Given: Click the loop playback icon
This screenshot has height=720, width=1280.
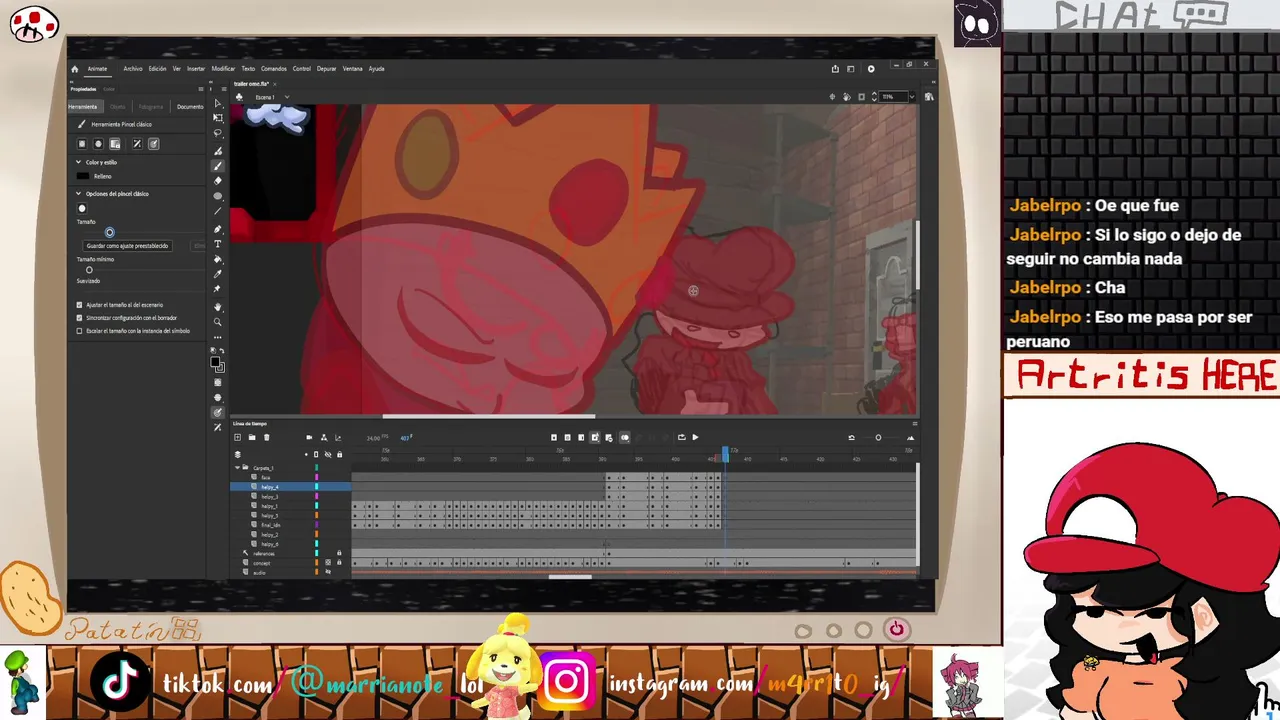Looking at the screenshot, I should click(x=681, y=437).
